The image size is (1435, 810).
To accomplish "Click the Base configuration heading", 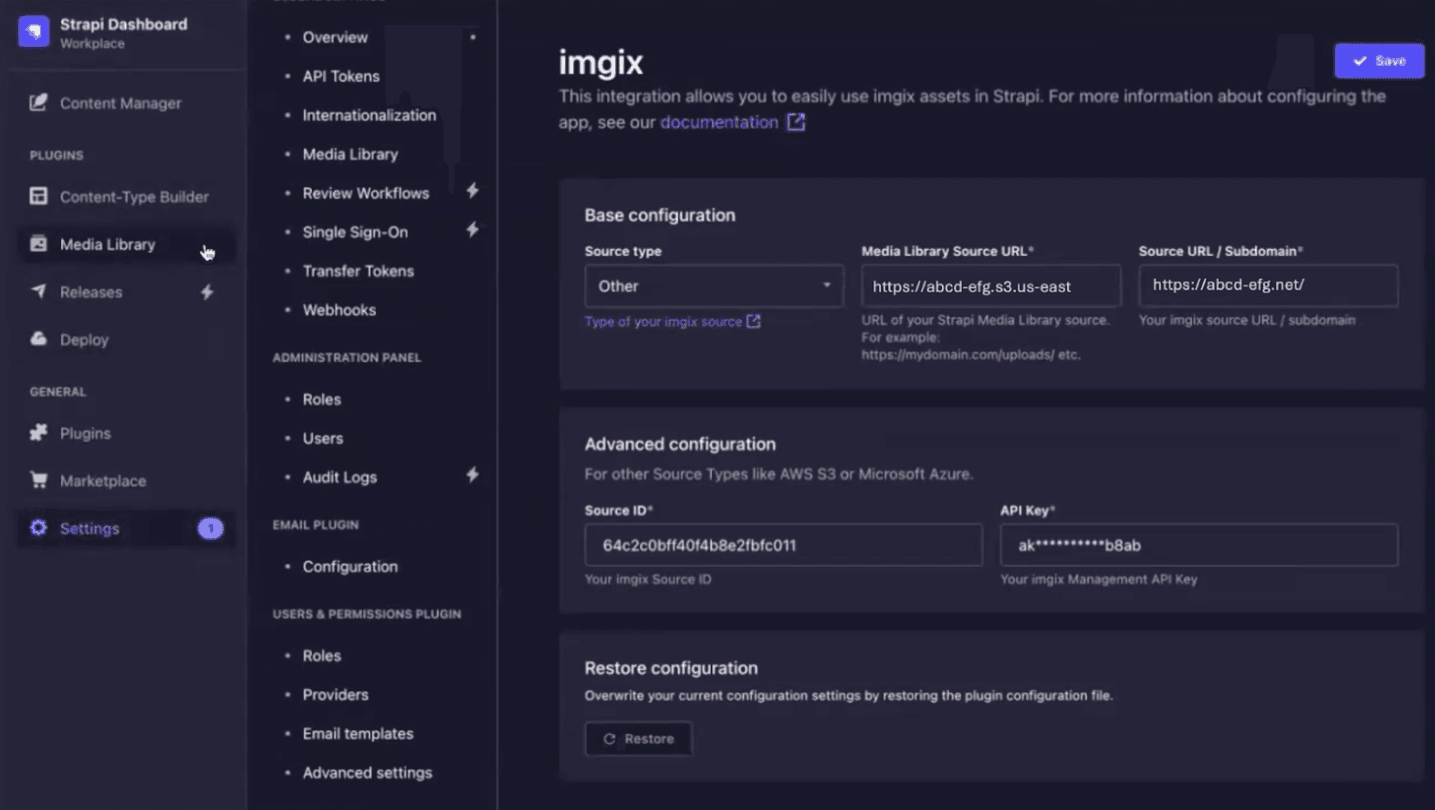I will click(x=660, y=215).
